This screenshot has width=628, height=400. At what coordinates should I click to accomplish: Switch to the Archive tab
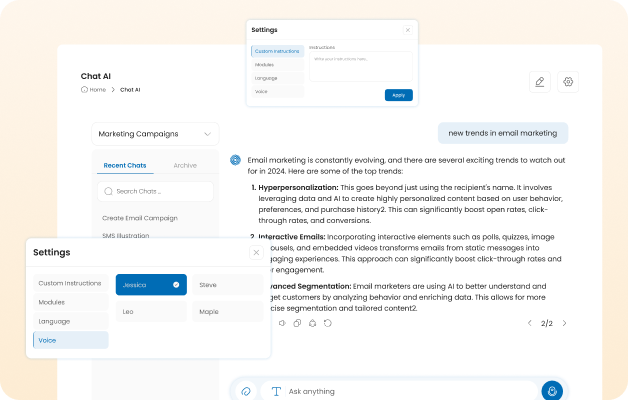tap(185, 165)
